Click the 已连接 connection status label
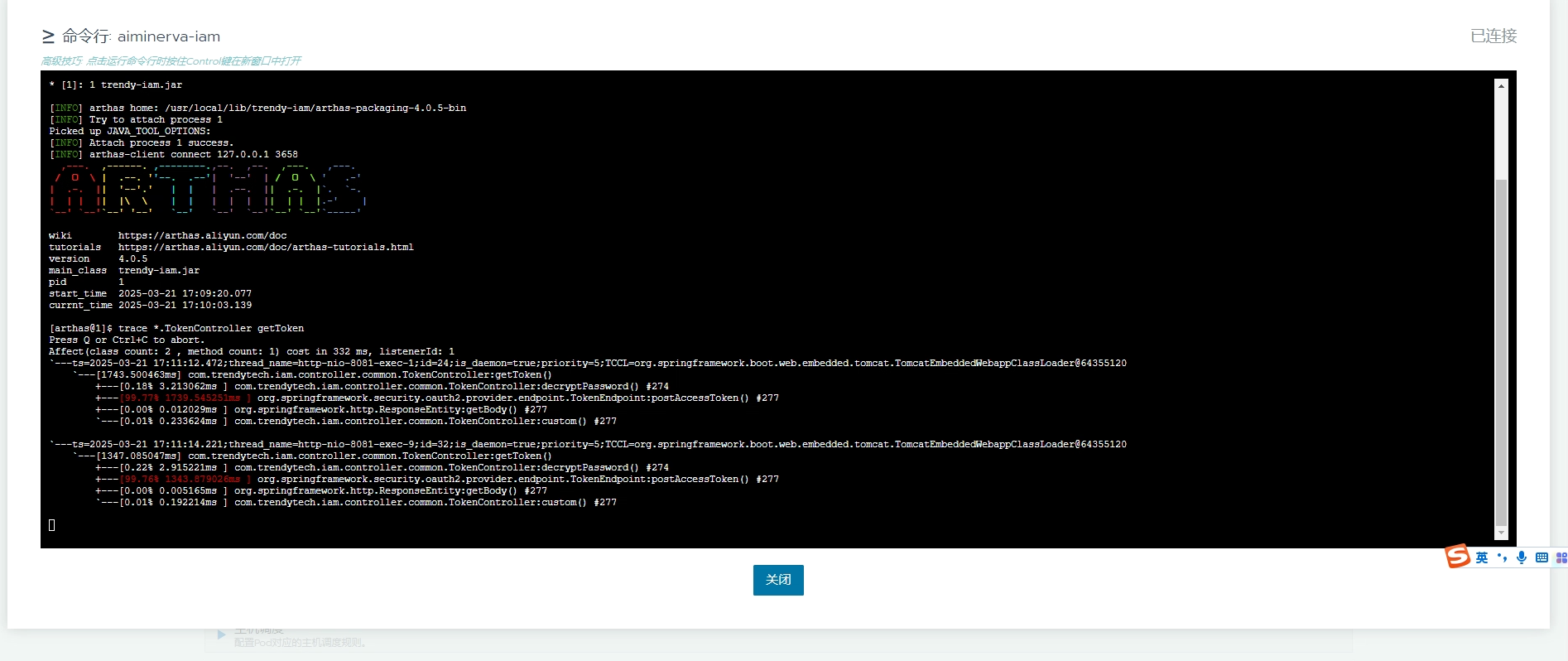The width and height of the screenshot is (1568, 661). [1493, 36]
